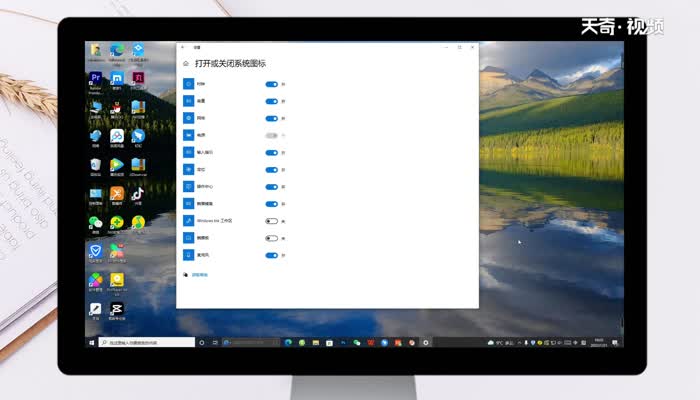
Task: Open the TikTok desktop shortcut
Action: pos(138,194)
